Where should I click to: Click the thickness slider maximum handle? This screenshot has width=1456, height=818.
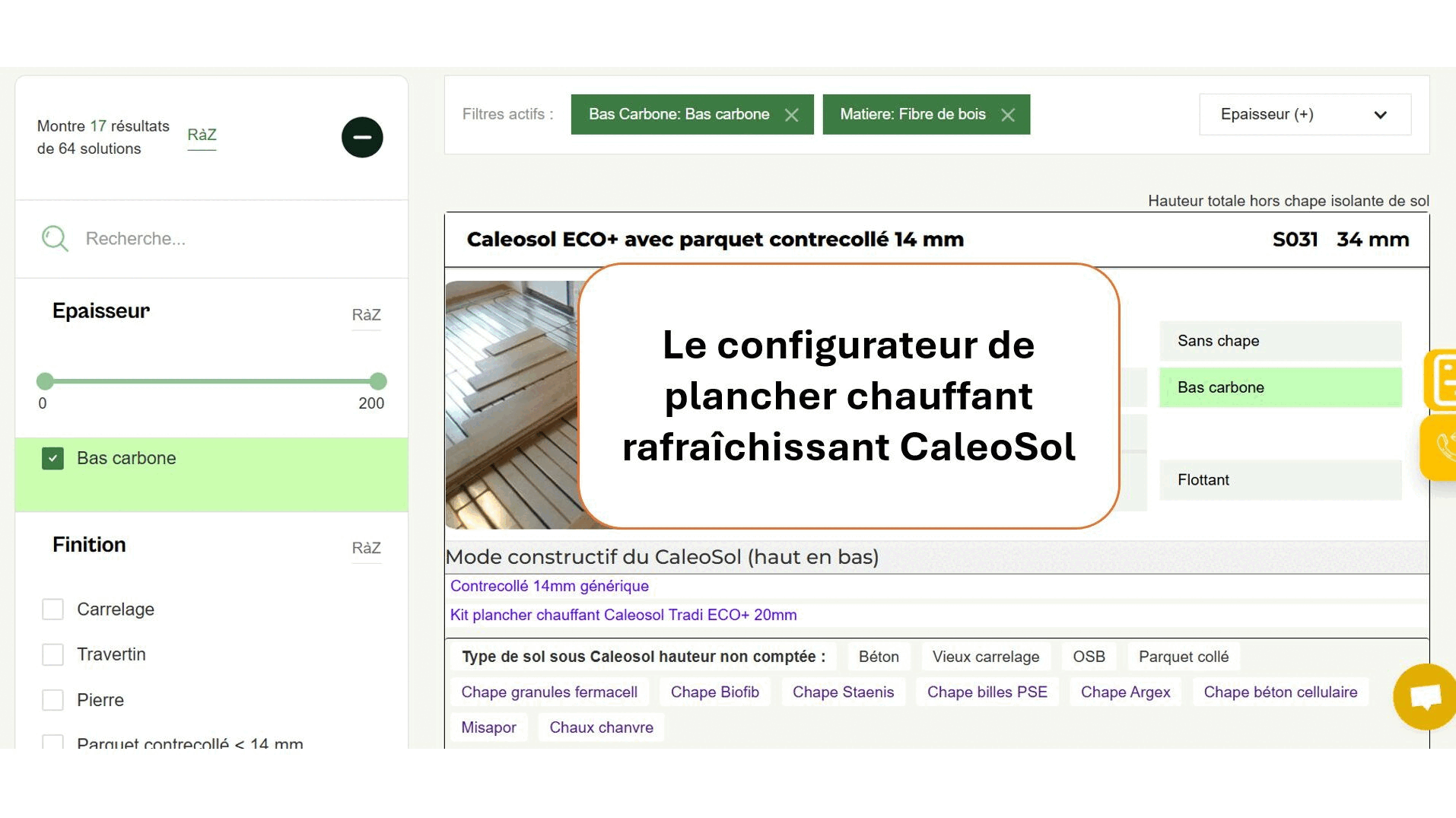[x=378, y=381]
